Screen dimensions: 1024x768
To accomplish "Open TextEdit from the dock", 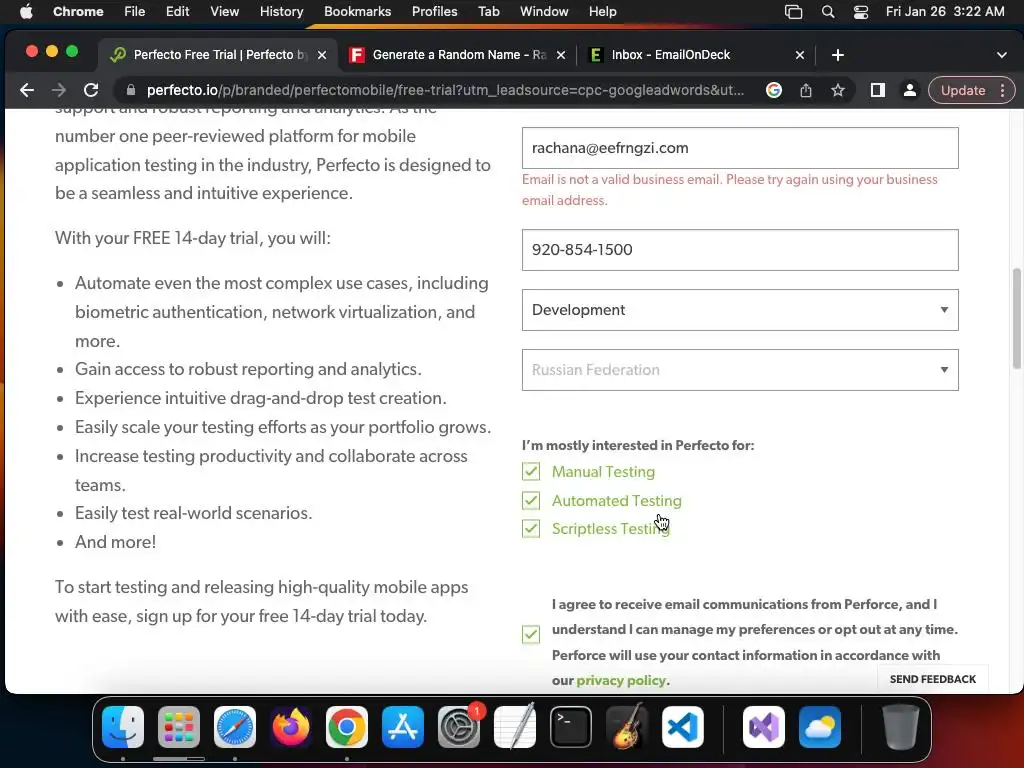I will (x=515, y=727).
